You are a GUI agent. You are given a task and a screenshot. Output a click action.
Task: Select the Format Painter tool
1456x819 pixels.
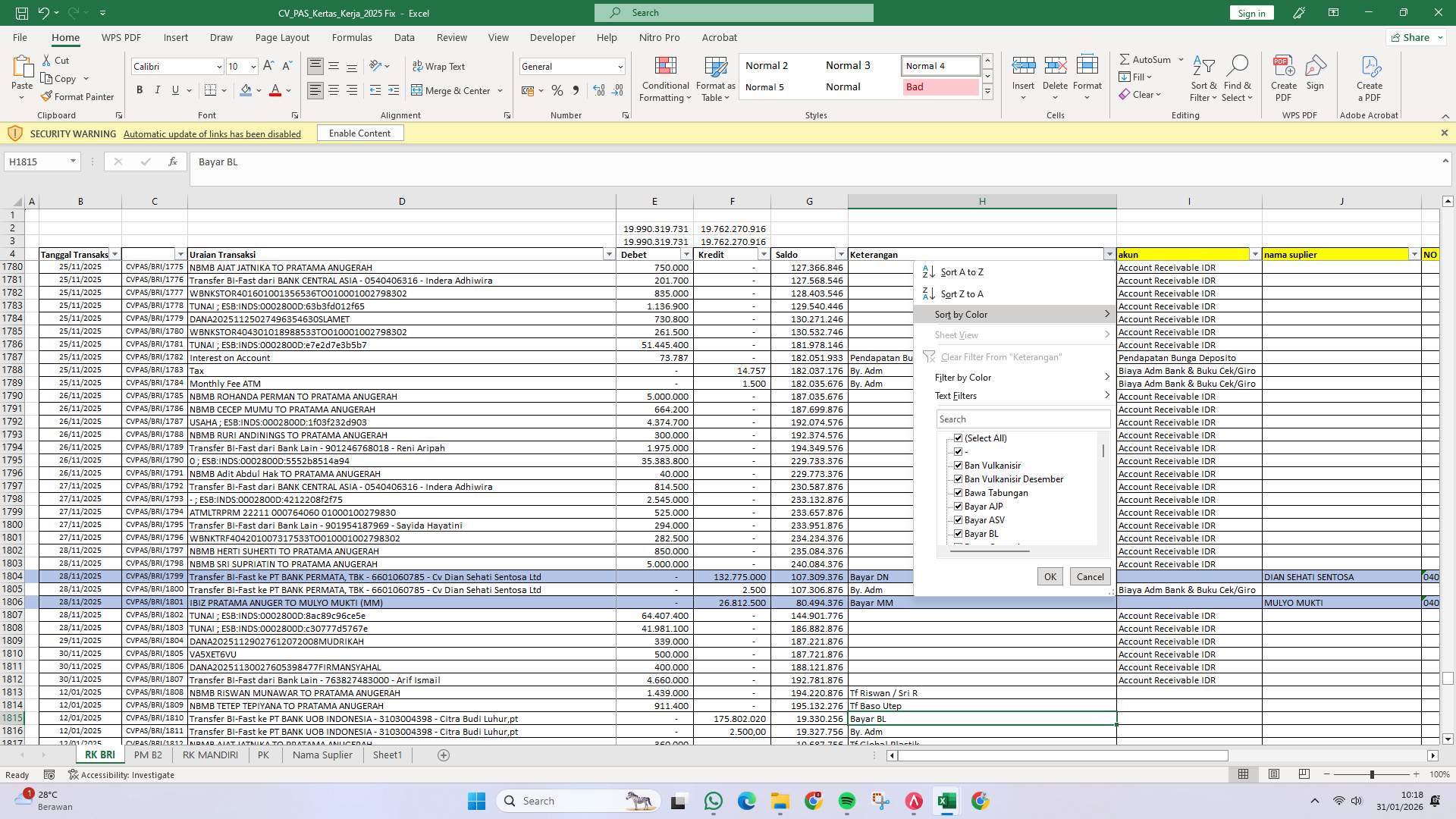click(x=78, y=96)
